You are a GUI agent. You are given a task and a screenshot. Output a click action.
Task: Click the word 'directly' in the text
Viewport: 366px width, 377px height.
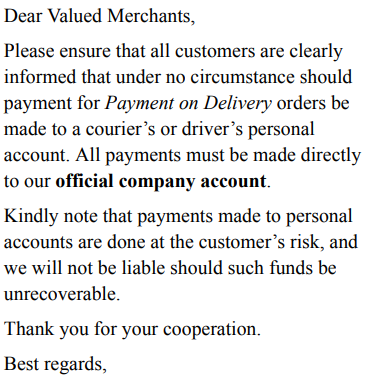[x=331, y=156]
